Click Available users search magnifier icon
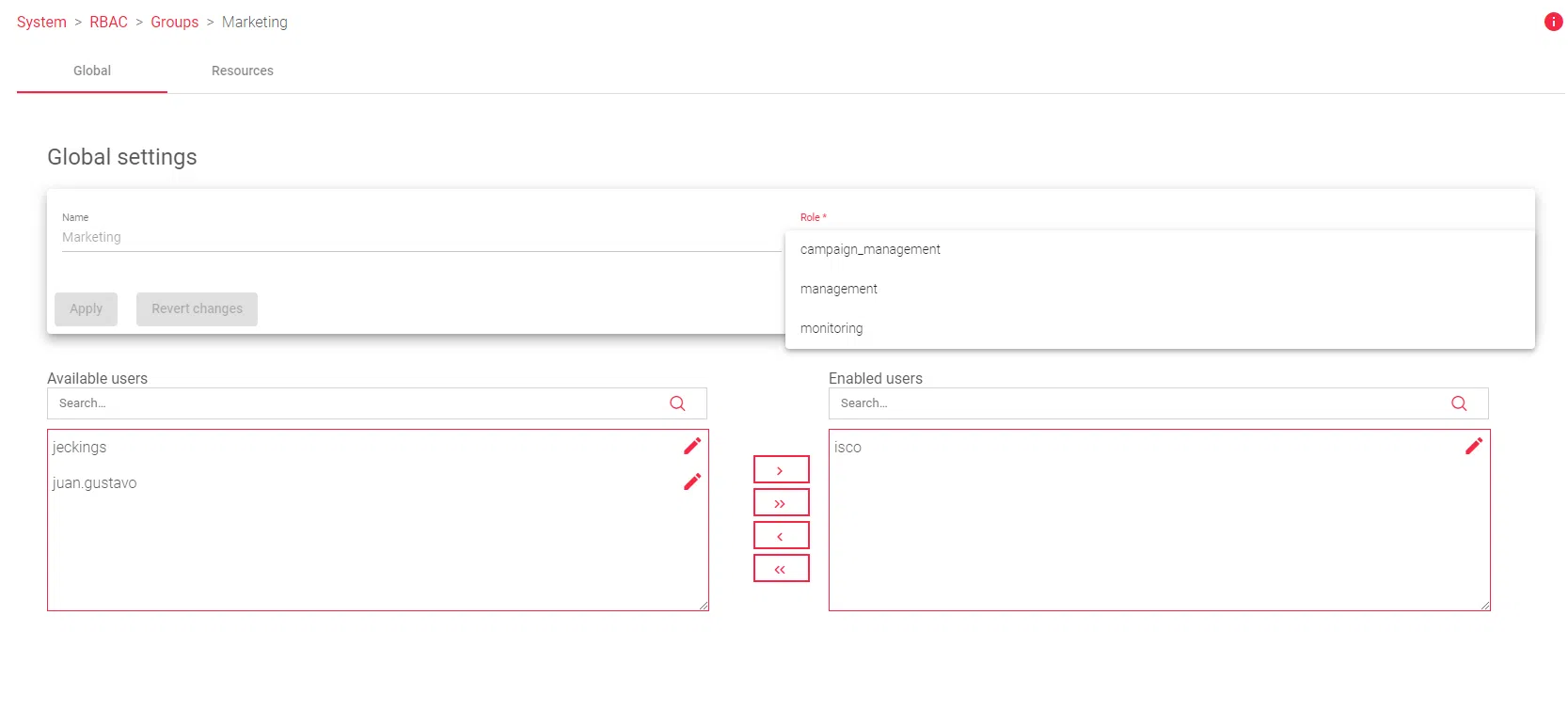The width and height of the screenshot is (1568, 710). click(x=677, y=403)
